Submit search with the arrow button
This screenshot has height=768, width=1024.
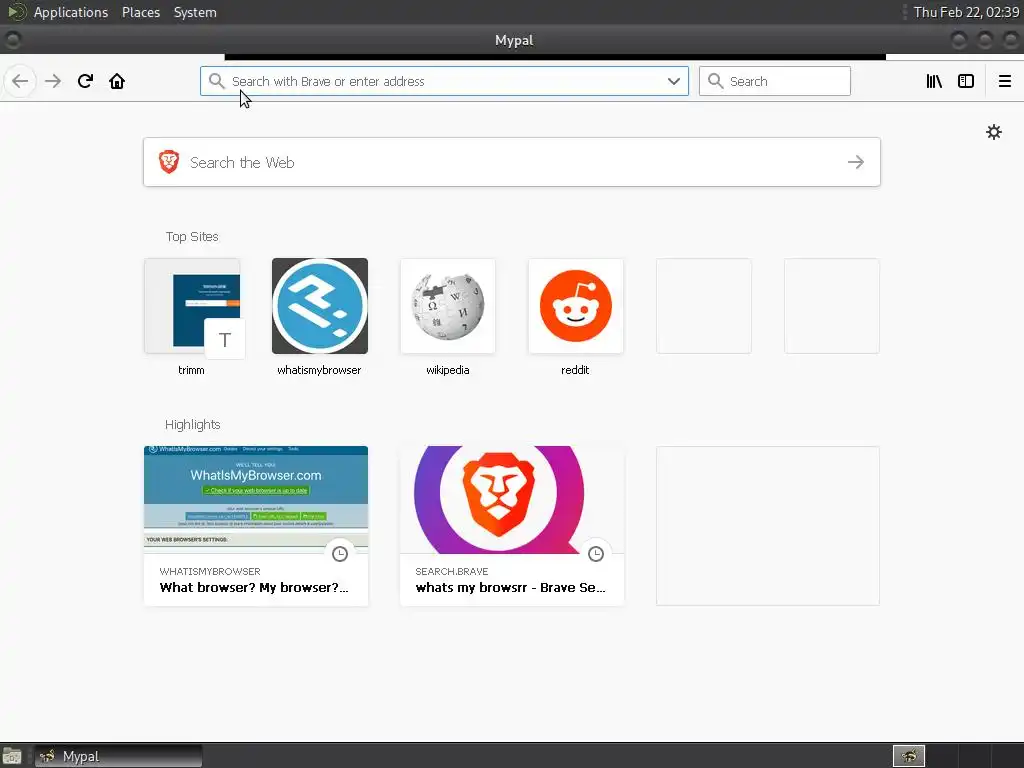coord(856,162)
